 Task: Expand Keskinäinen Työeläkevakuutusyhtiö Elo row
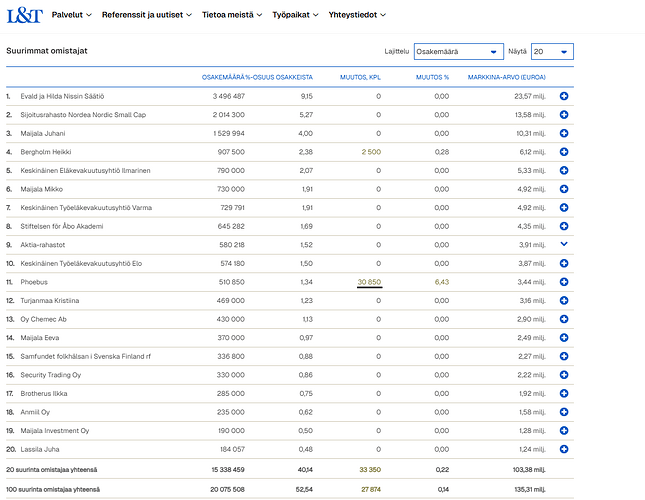click(x=564, y=263)
